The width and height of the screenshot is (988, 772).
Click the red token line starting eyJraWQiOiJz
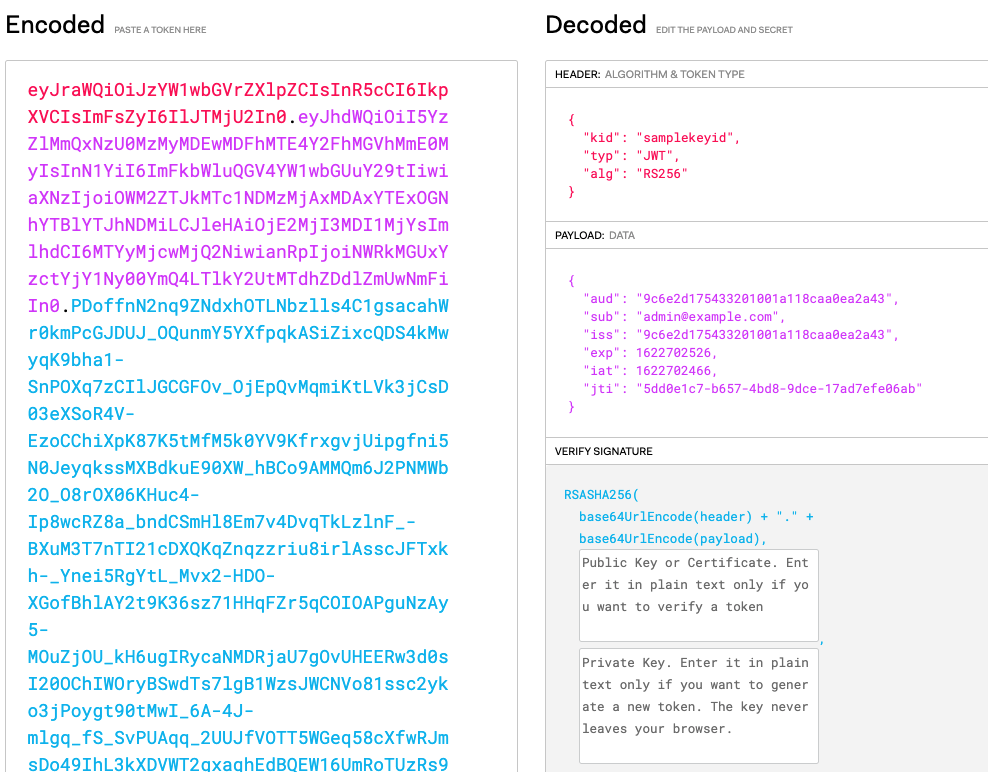pos(238,90)
